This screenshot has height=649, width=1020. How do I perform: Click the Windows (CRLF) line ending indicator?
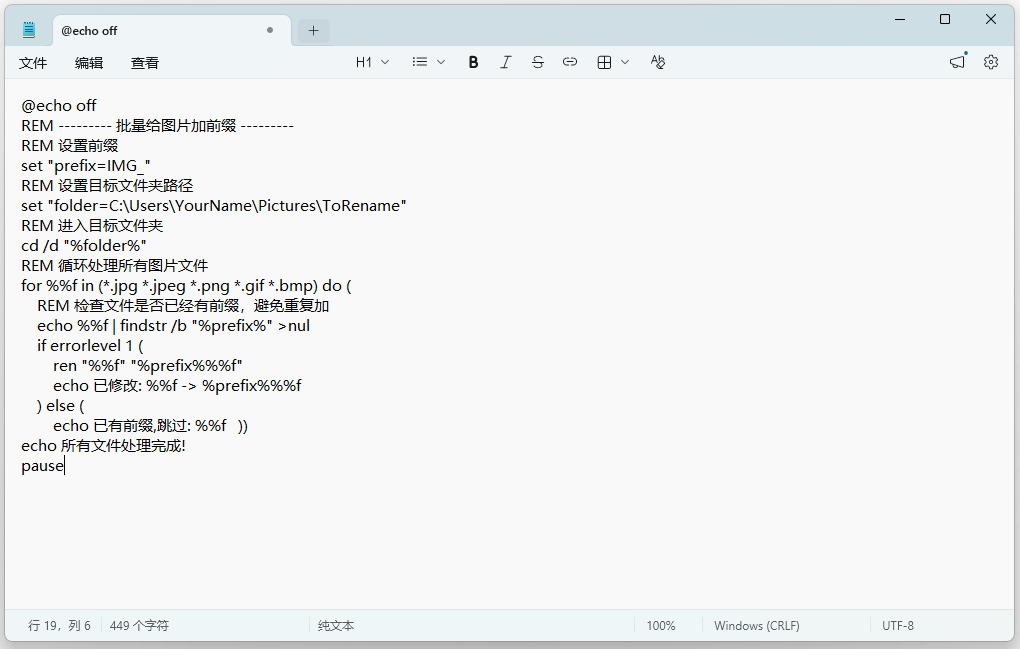coord(757,626)
